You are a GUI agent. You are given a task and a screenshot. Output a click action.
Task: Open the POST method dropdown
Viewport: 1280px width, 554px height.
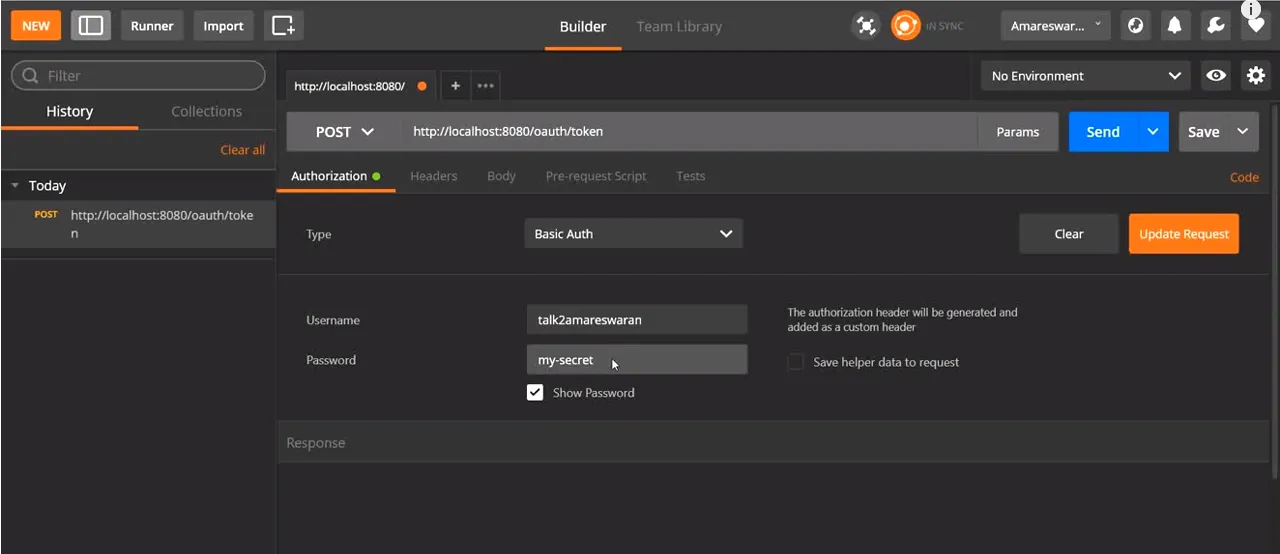coord(345,132)
